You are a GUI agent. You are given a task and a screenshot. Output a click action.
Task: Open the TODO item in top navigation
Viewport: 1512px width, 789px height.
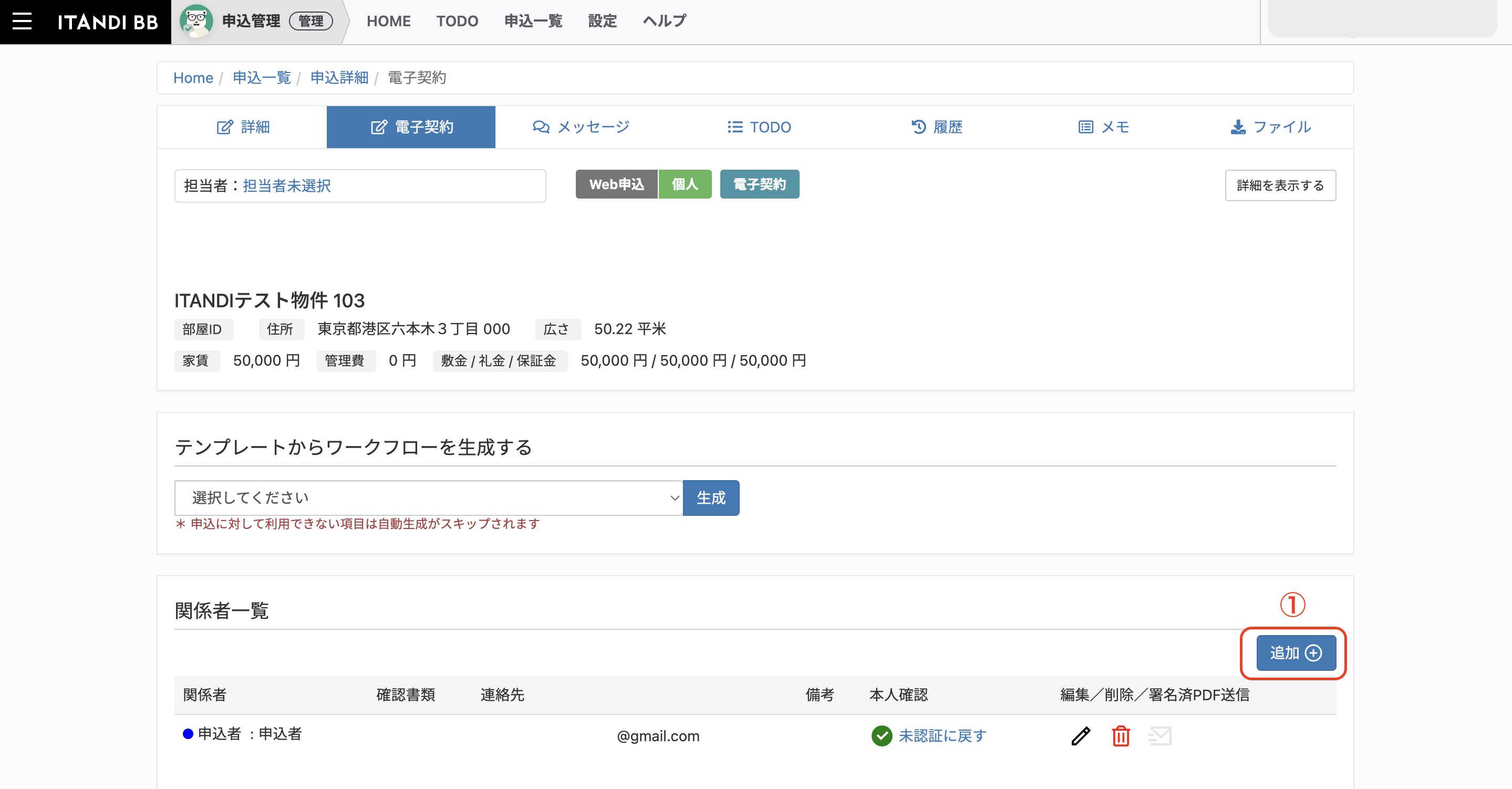457,21
